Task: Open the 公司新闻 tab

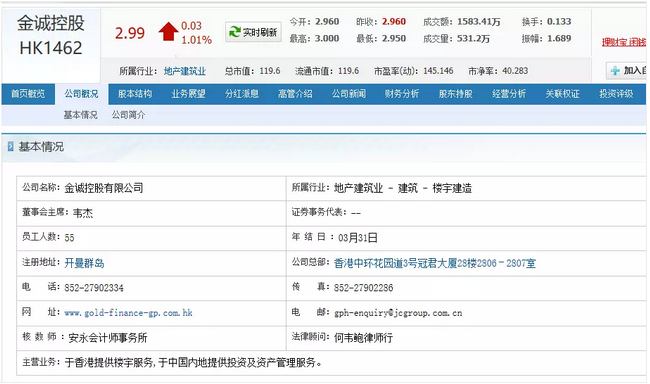Action: [x=349, y=94]
